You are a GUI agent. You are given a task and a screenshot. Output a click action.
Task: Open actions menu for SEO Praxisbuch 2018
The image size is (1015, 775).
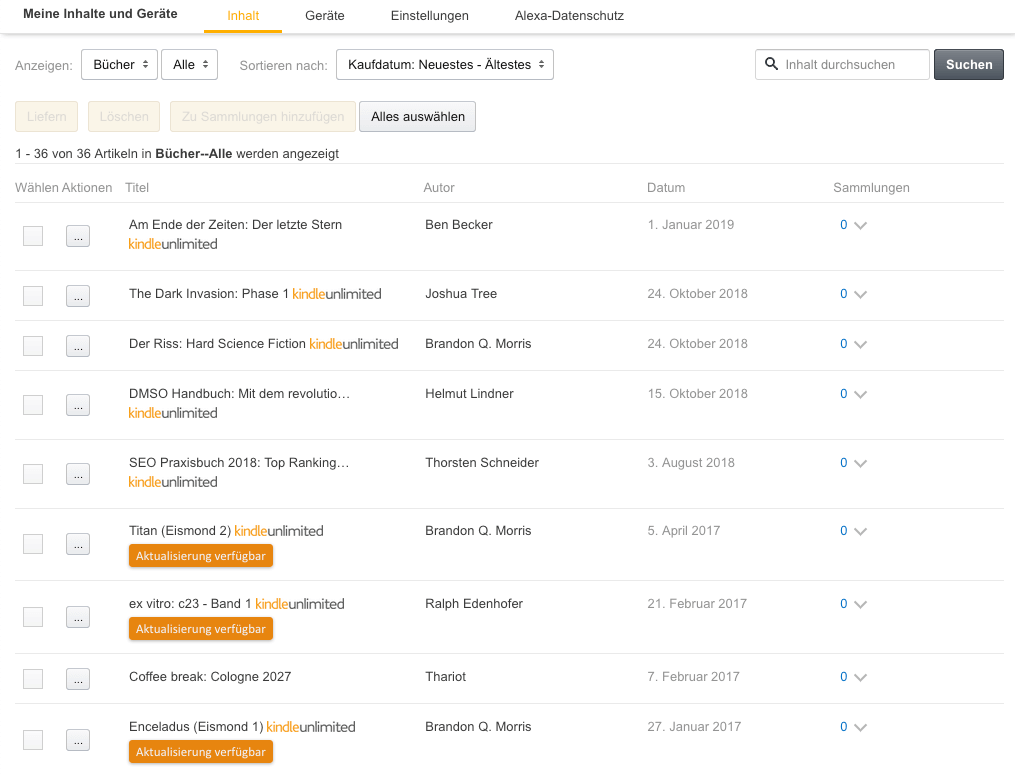pyautogui.click(x=78, y=474)
